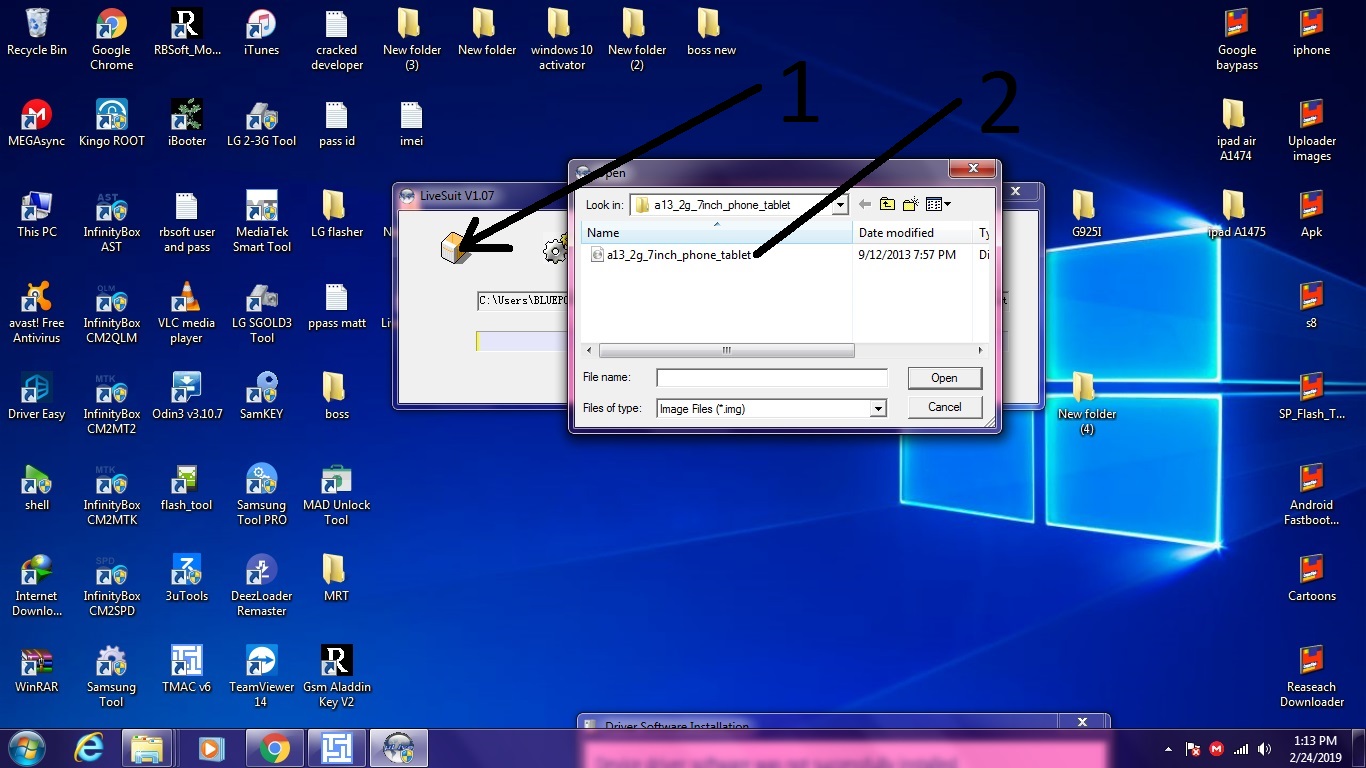This screenshot has height=768, width=1366.
Task: Click Cancel in the Open dialog
Action: coord(944,407)
